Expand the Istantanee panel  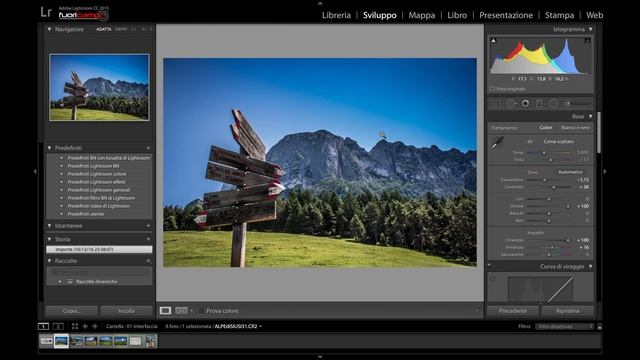point(49,226)
